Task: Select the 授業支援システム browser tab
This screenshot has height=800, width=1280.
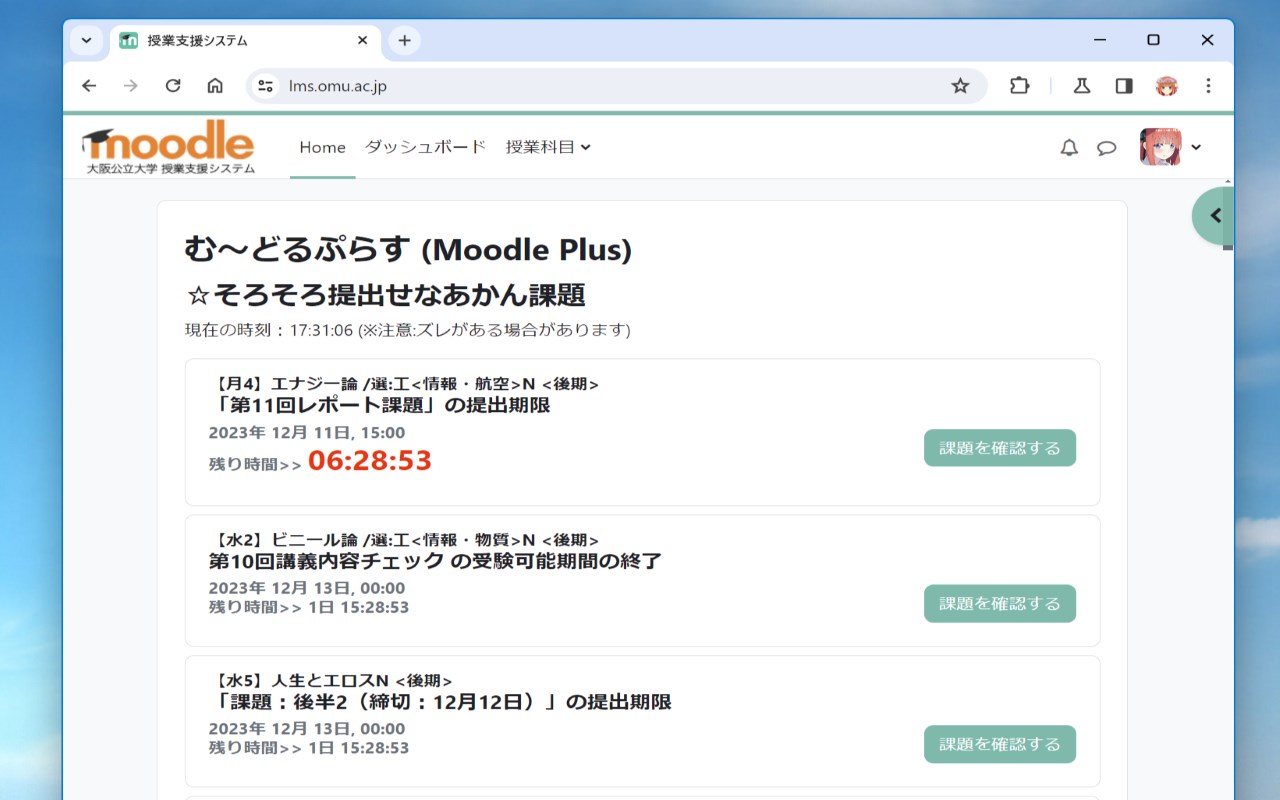Action: point(245,41)
